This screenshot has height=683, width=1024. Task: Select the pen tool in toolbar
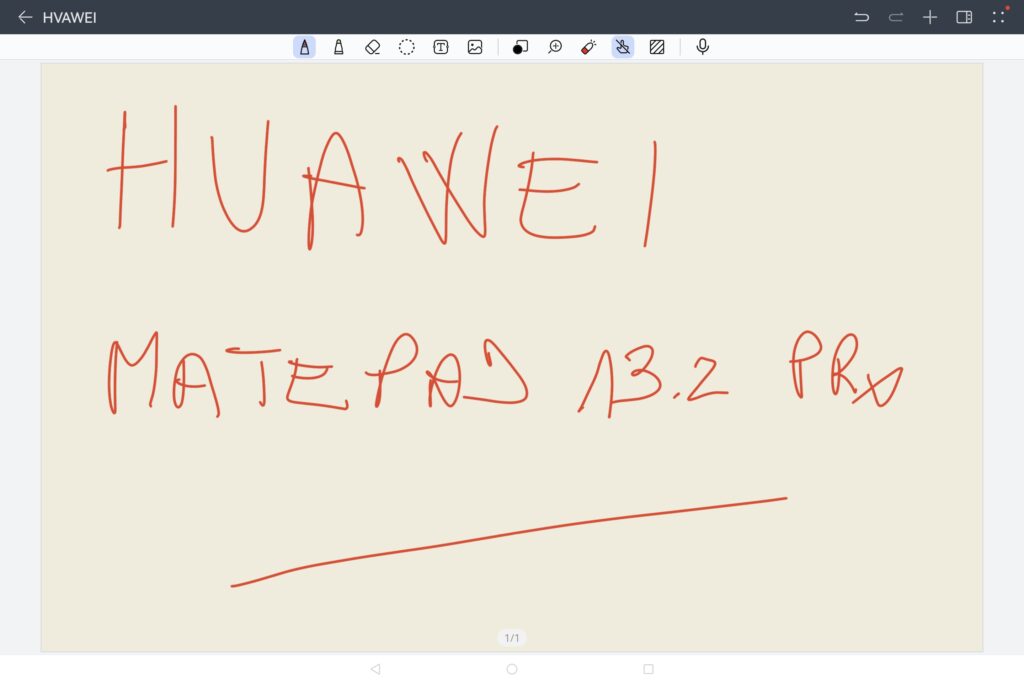[304, 47]
